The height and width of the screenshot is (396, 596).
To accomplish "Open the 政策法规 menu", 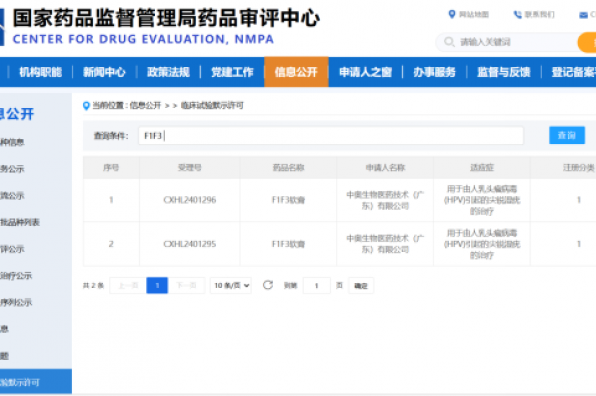I will [168, 72].
